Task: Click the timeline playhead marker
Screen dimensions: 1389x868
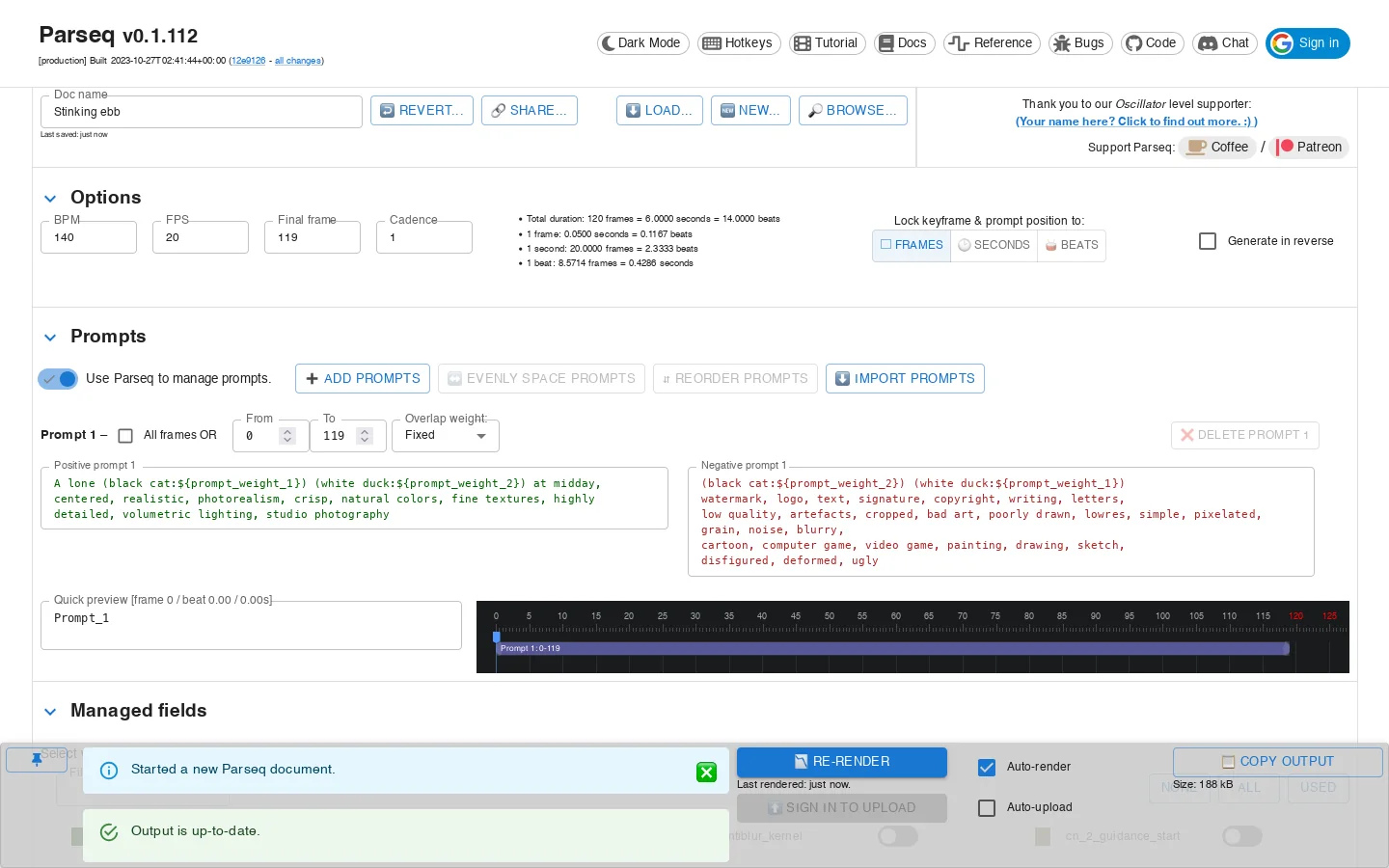Action: [497, 637]
